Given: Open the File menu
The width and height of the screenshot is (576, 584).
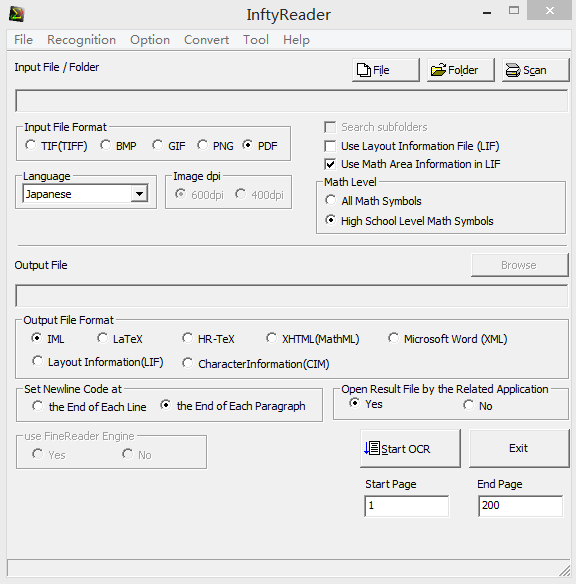Looking at the screenshot, I should tap(23, 39).
